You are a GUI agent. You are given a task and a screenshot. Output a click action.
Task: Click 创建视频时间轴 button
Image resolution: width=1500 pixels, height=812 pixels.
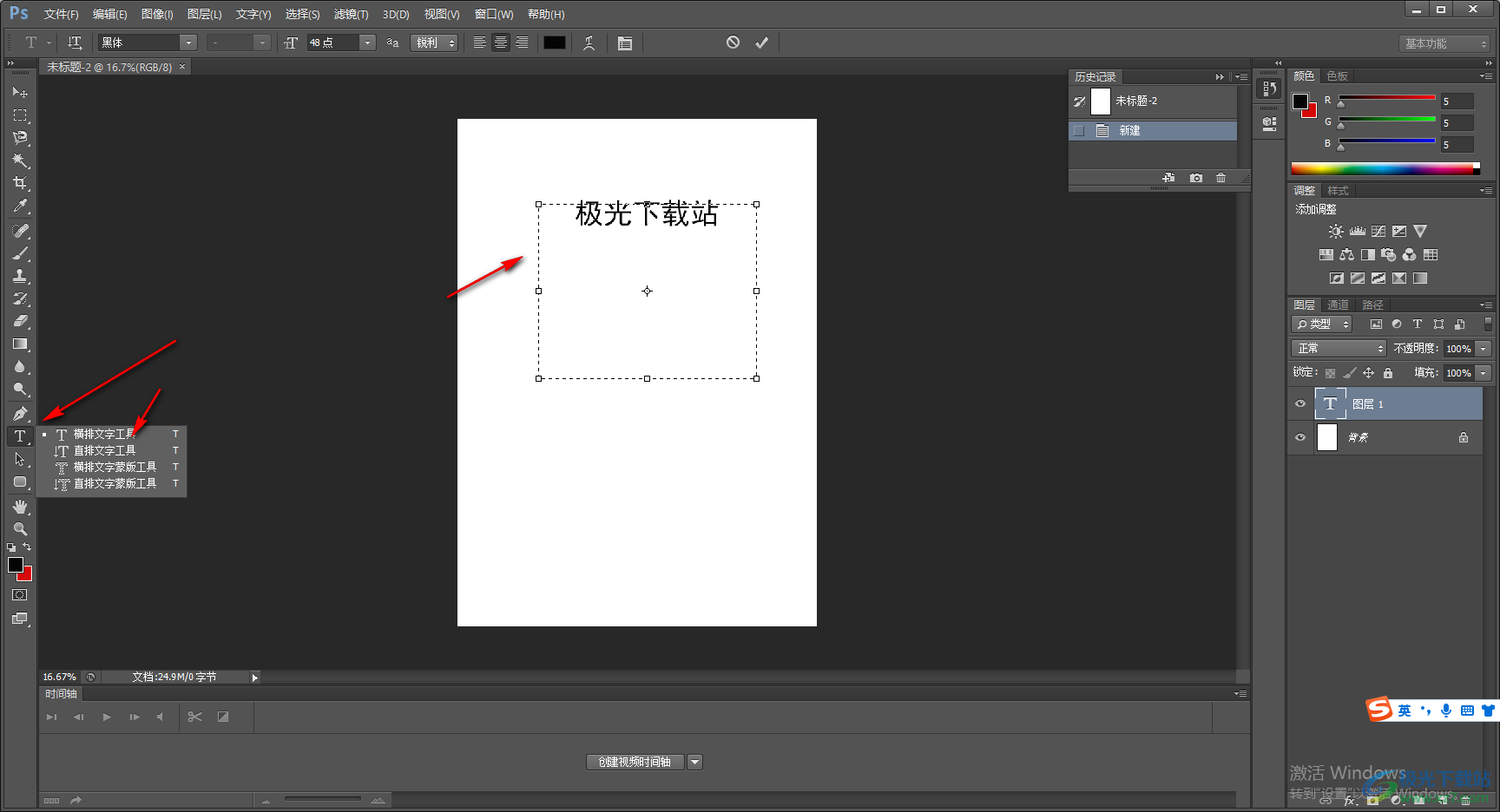tap(635, 762)
